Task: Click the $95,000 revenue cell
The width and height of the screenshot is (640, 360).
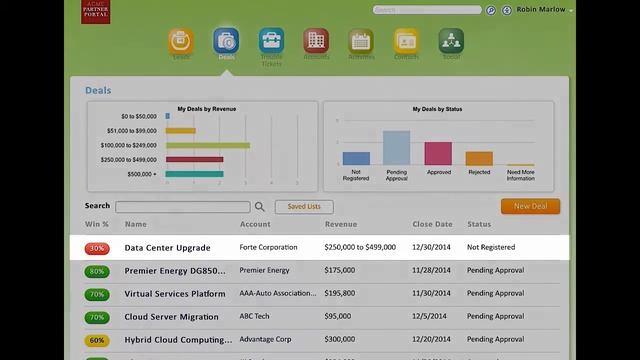Action: tap(338, 316)
